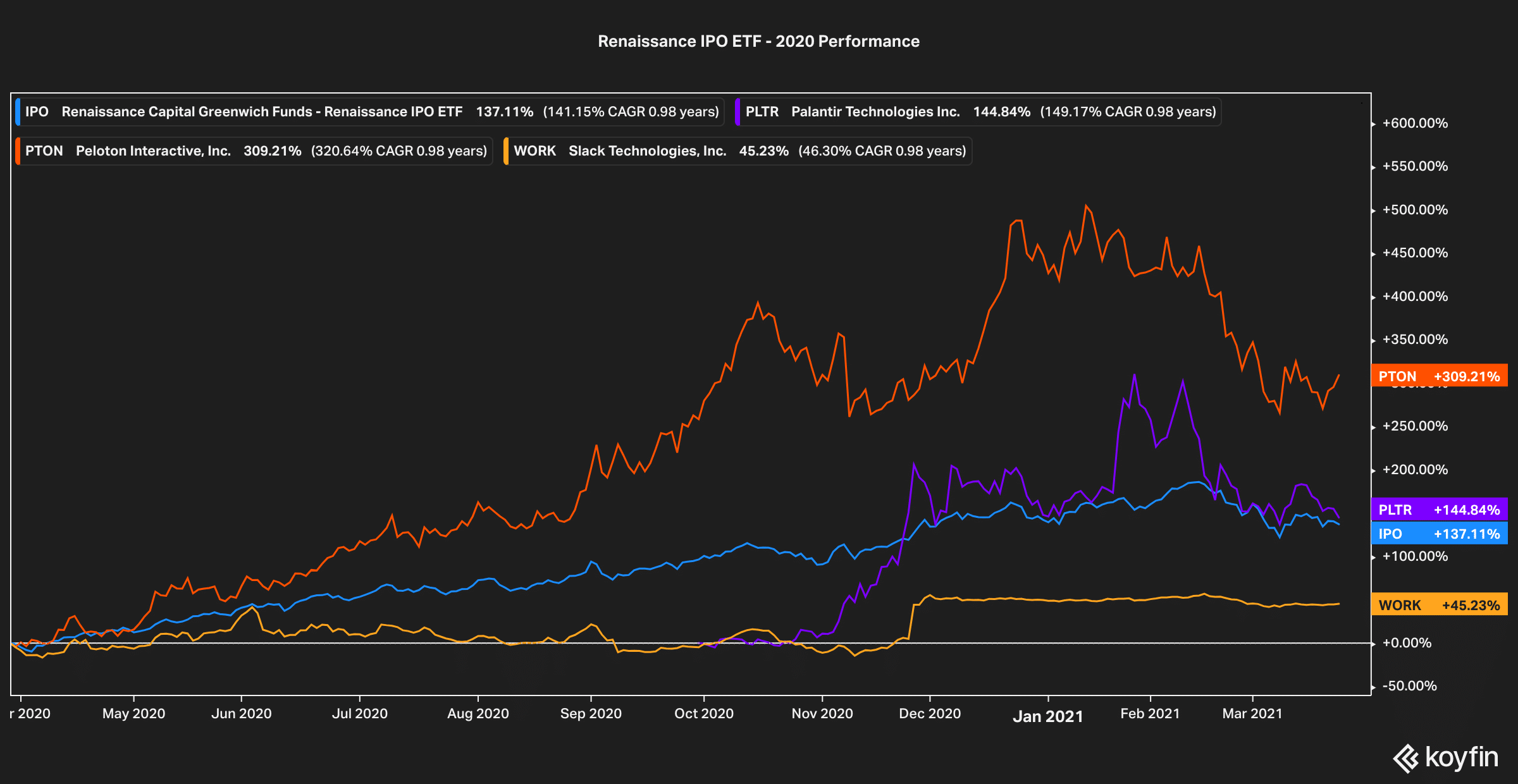Click the +200.00% y-axis label
Image resolution: width=1518 pixels, height=784 pixels.
tap(1415, 470)
